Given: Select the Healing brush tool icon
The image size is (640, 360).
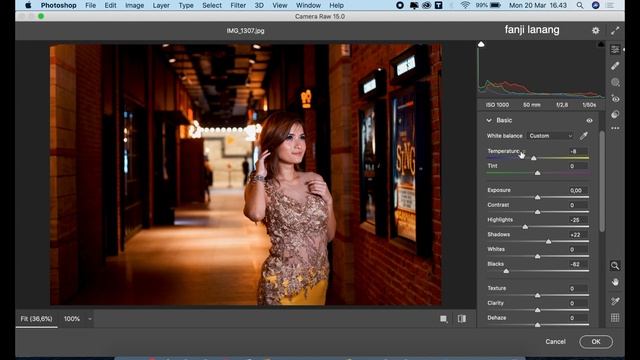Looking at the screenshot, I should (x=615, y=66).
